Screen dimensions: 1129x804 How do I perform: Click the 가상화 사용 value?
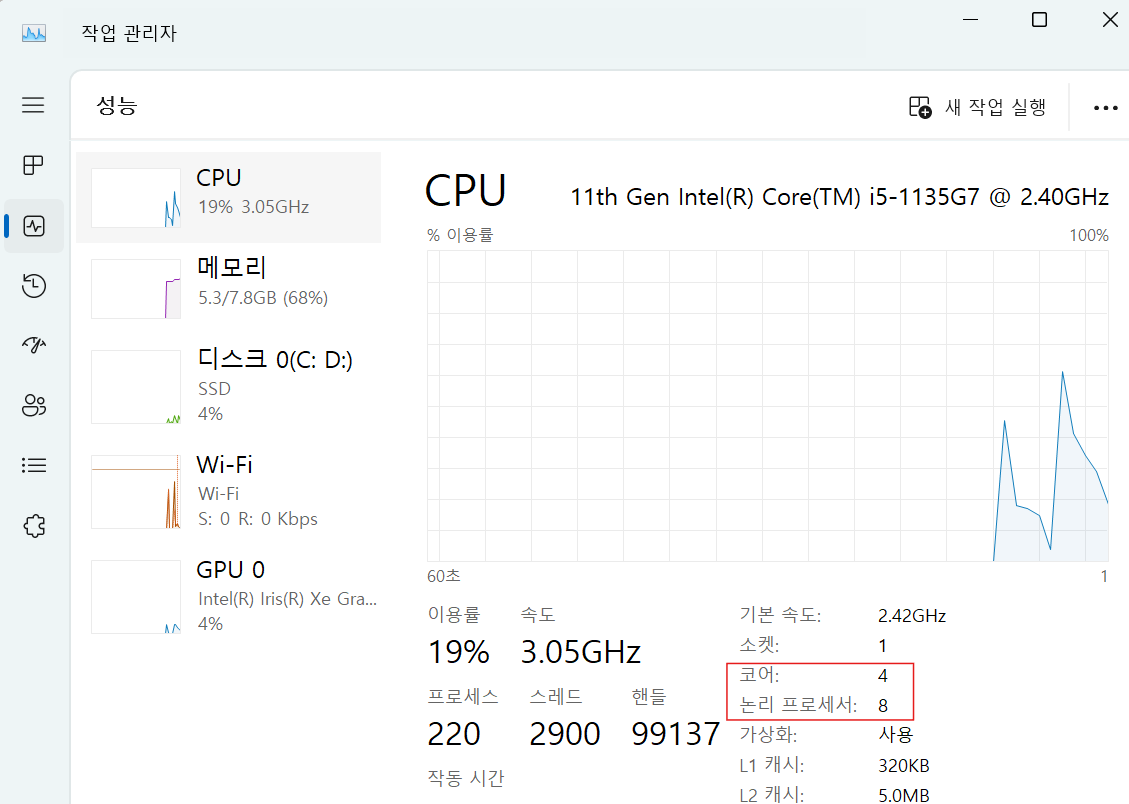pos(896,735)
